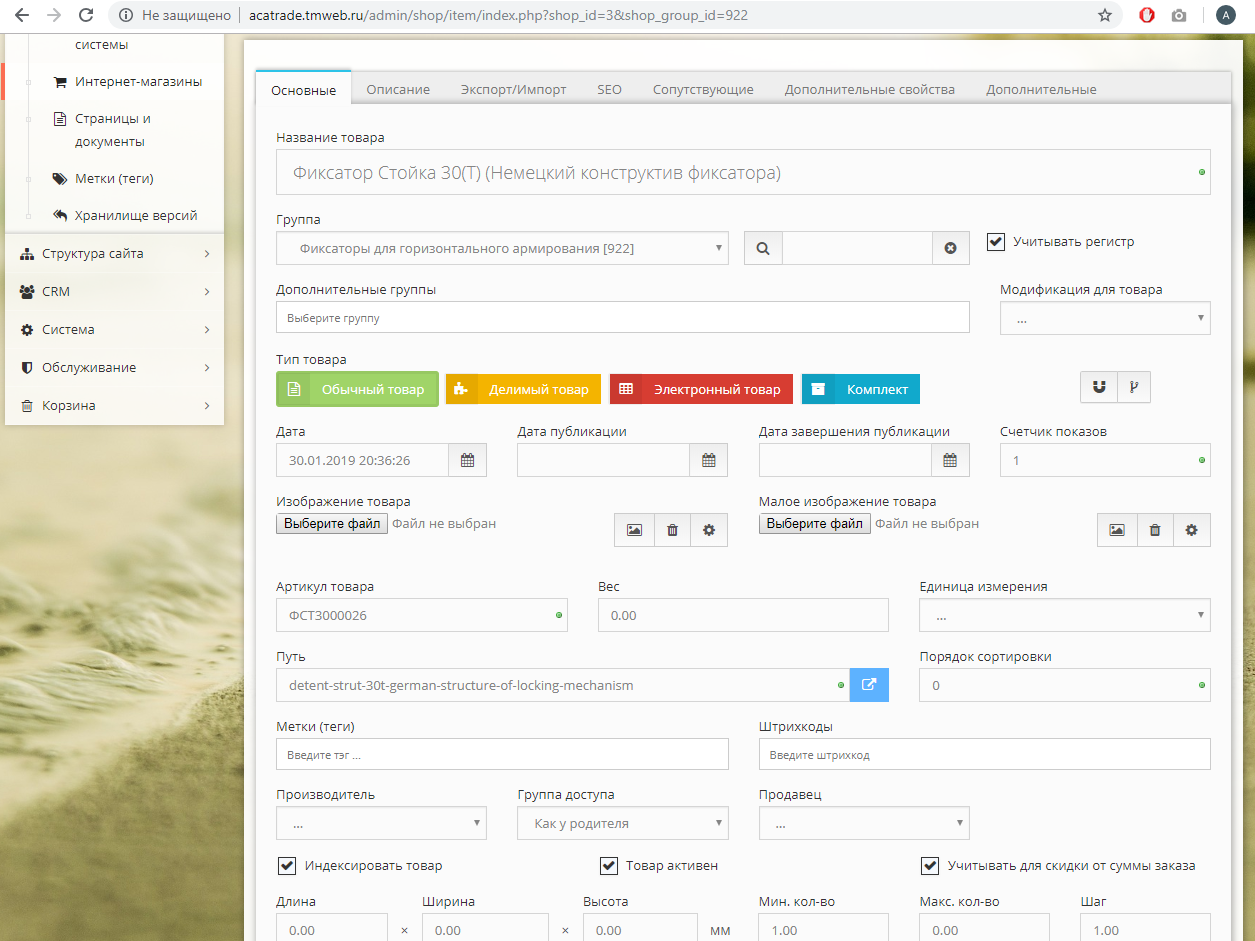
Task: Click the Дополнительные группы field
Action: (x=623, y=317)
